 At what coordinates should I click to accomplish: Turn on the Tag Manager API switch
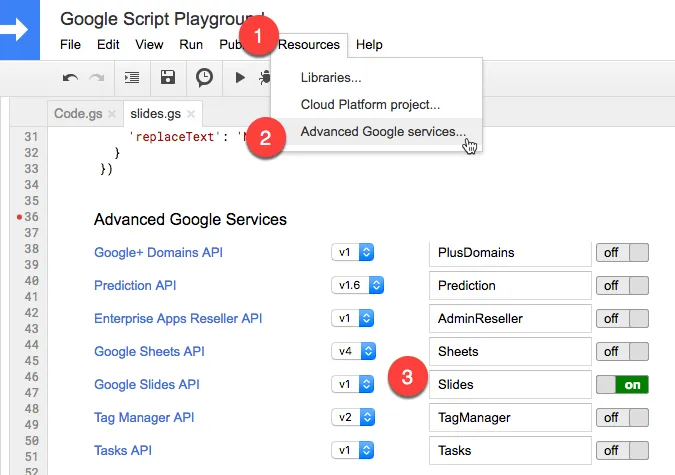(x=622, y=417)
